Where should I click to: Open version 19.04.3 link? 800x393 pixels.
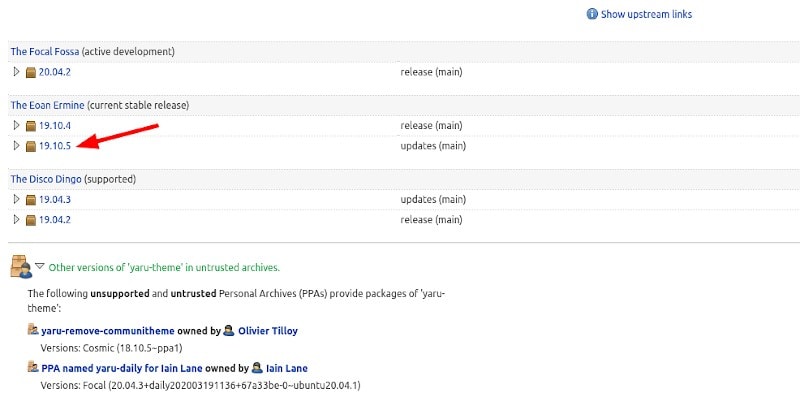(x=55, y=200)
